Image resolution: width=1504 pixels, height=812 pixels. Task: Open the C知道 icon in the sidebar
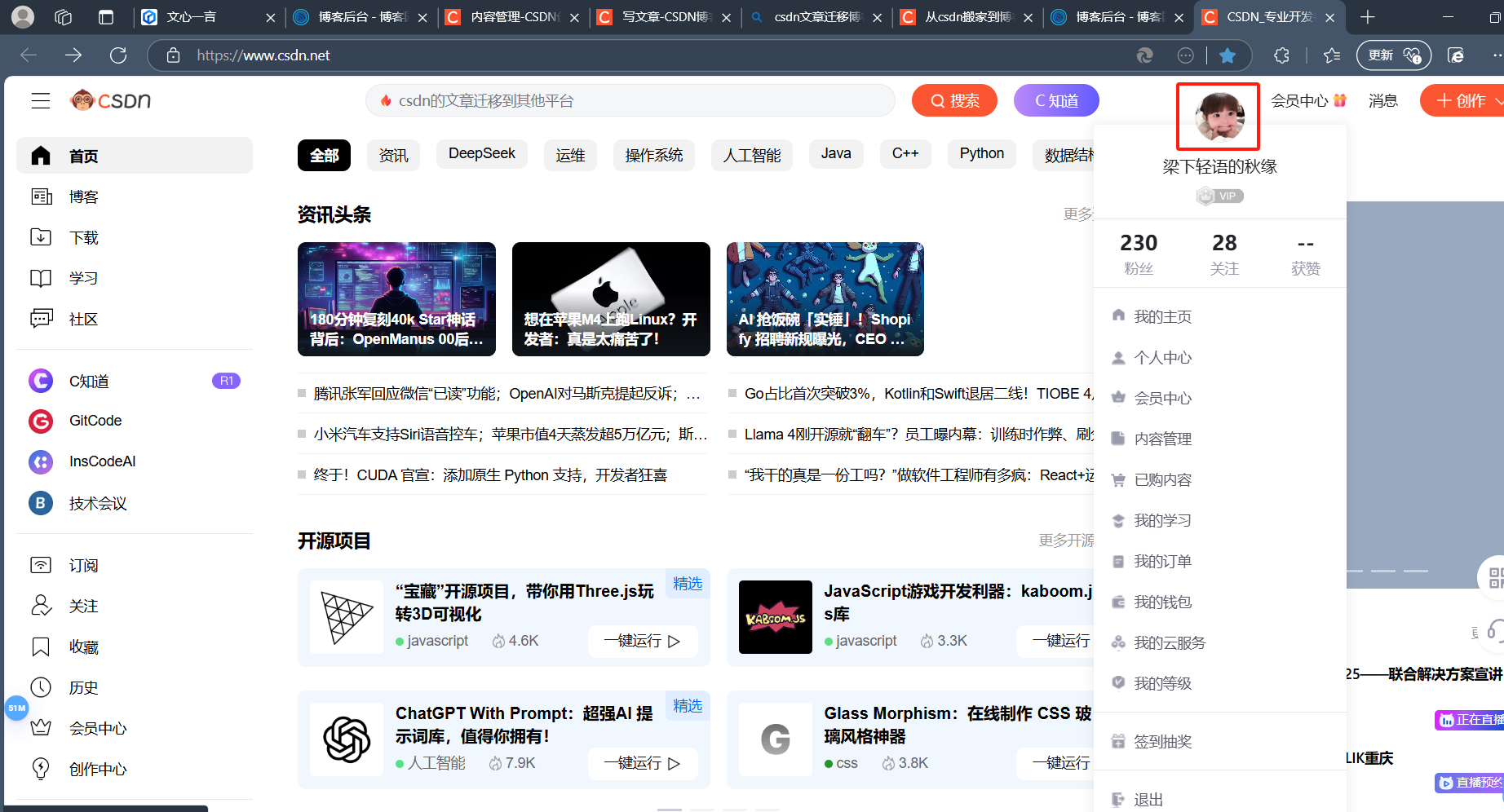click(41, 381)
